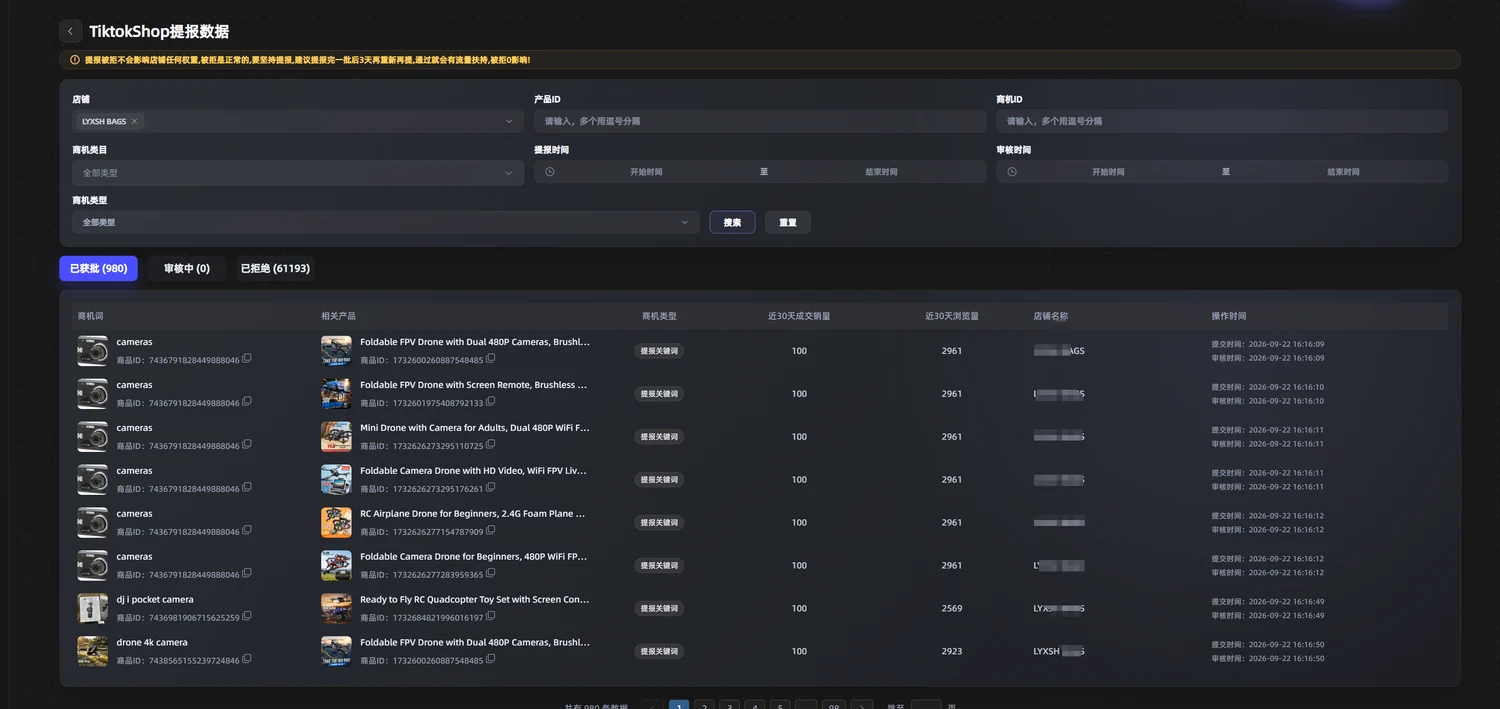
Task: Open the Mini Drone with Camera thumbnail
Action: tap(336, 436)
